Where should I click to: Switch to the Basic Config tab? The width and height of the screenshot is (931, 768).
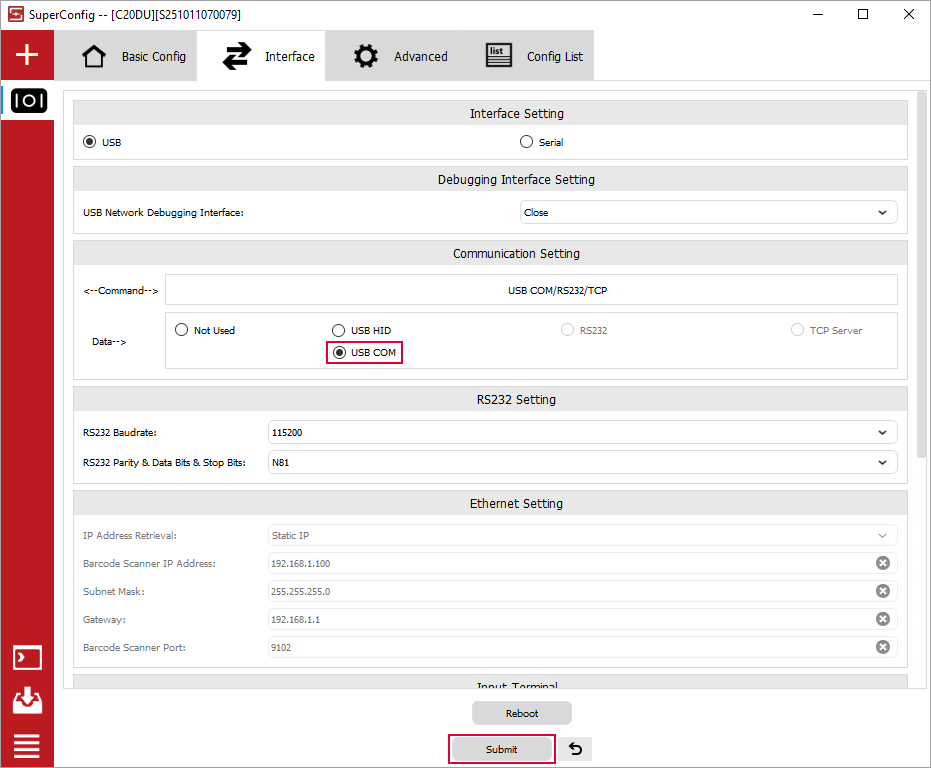pyautogui.click(x=133, y=56)
